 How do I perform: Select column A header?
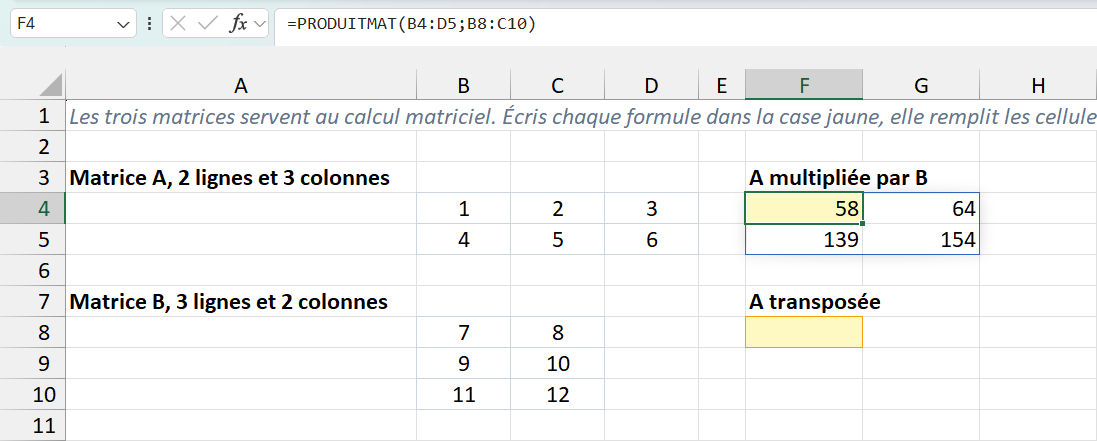241,85
